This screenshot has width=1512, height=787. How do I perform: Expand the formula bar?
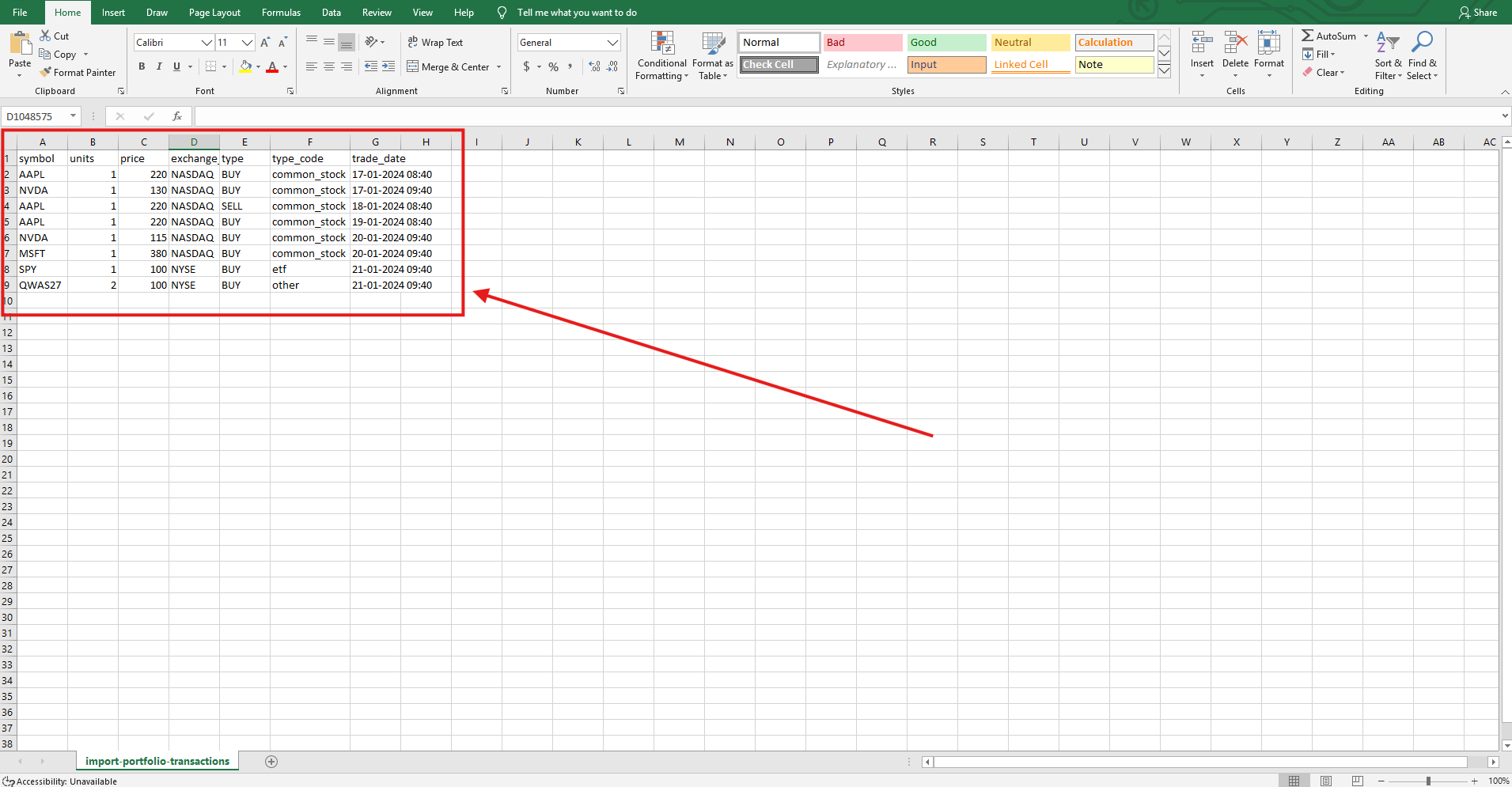click(x=1504, y=116)
